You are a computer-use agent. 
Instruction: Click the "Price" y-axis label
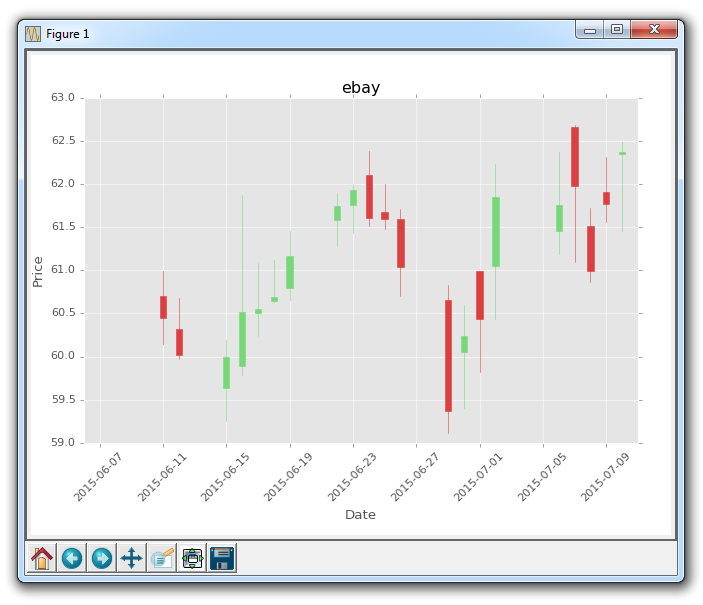38,271
